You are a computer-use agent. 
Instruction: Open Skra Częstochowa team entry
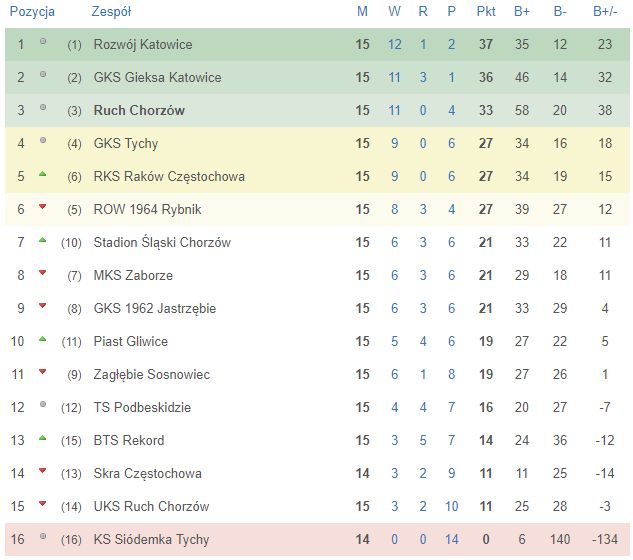click(148, 473)
